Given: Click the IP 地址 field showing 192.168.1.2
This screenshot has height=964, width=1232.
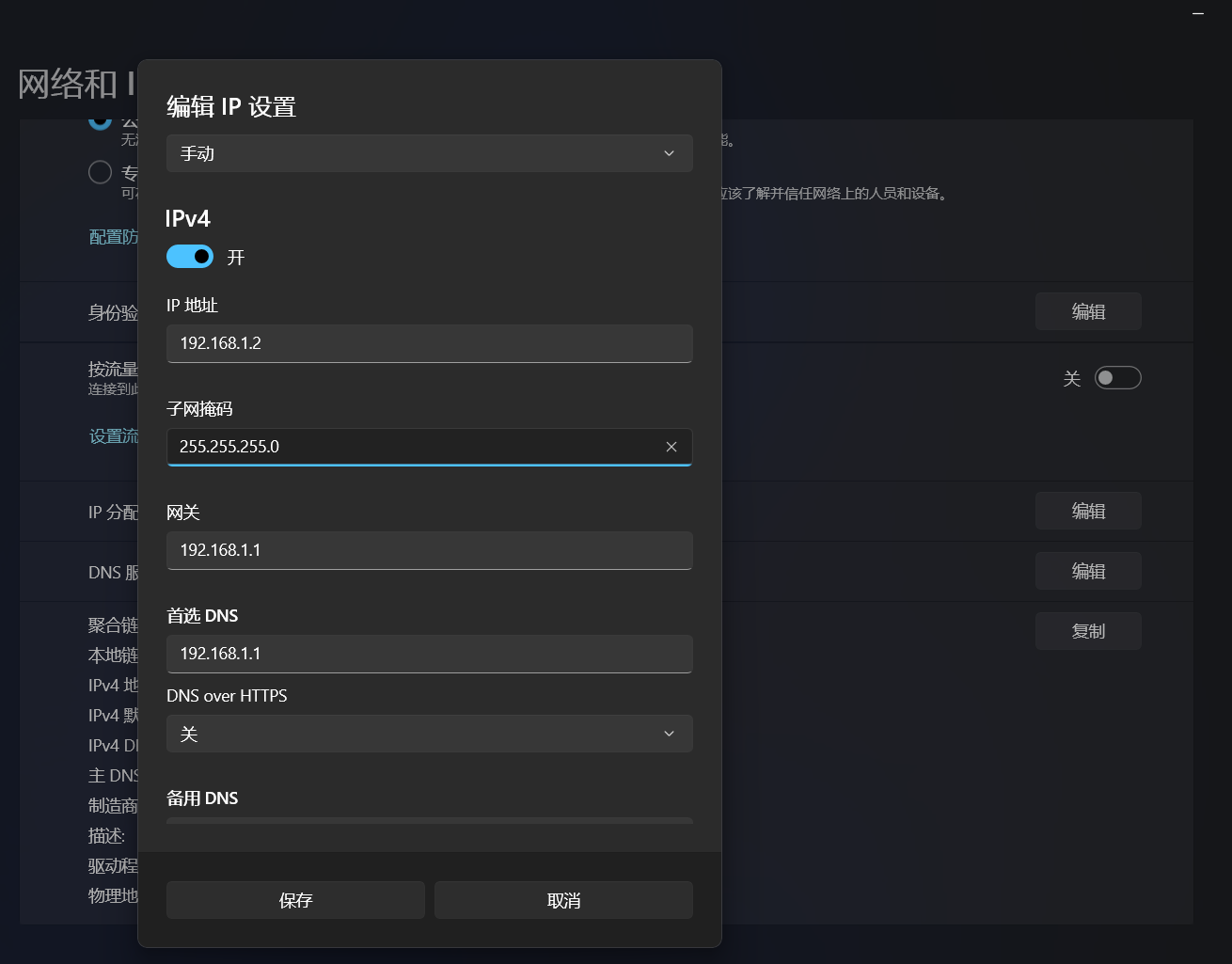Looking at the screenshot, I should 429,343.
